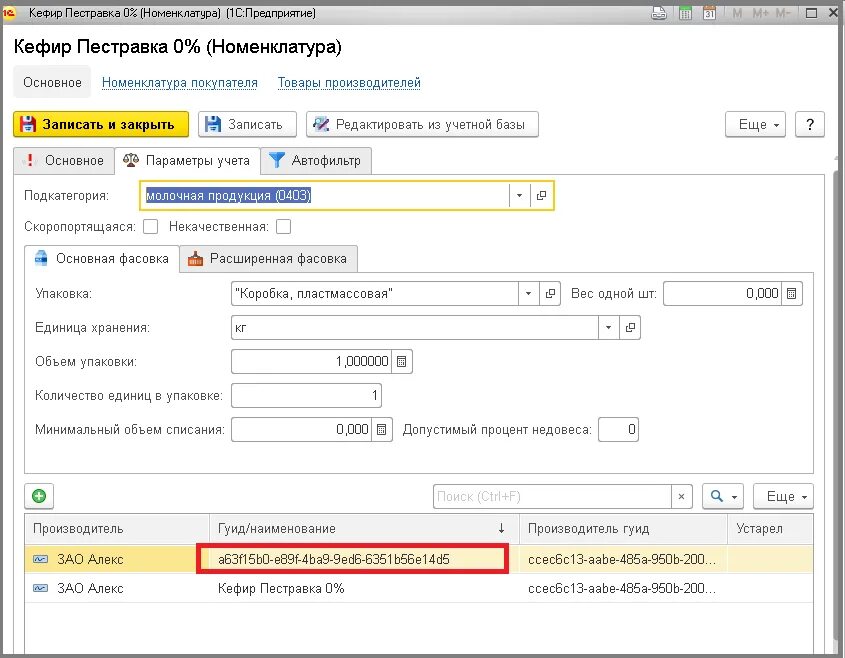Open calculator for Минимальный объем списания

pos(382,430)
